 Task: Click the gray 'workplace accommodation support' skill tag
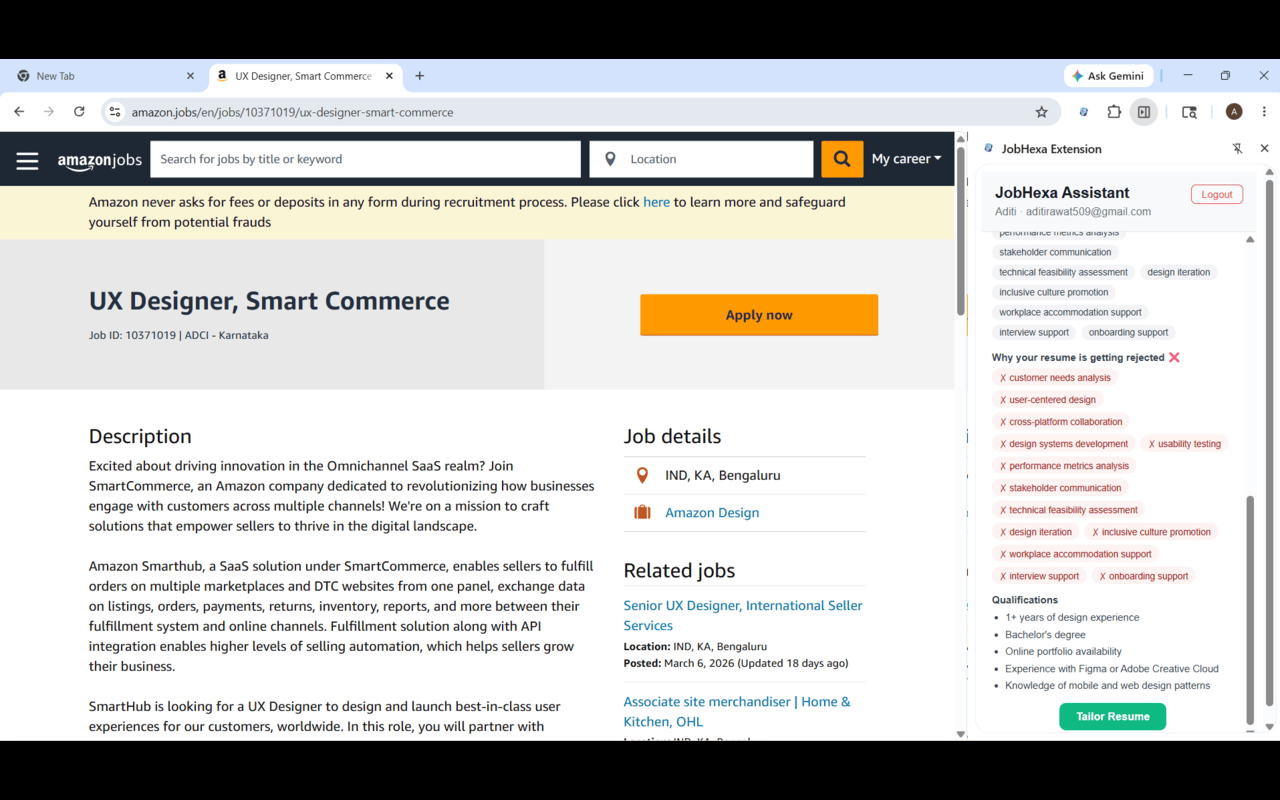coord(1070,312)
